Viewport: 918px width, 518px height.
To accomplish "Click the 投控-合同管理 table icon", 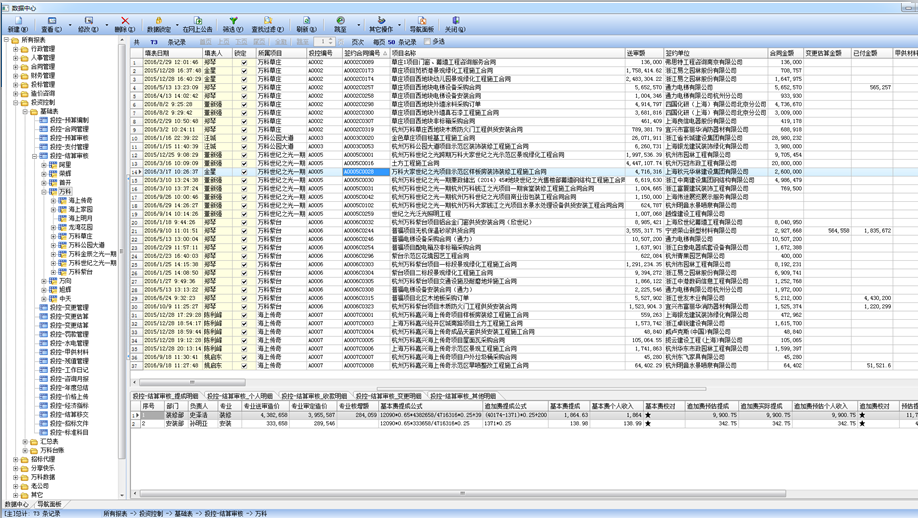I will pyautogui.click(x=43, y=129).
